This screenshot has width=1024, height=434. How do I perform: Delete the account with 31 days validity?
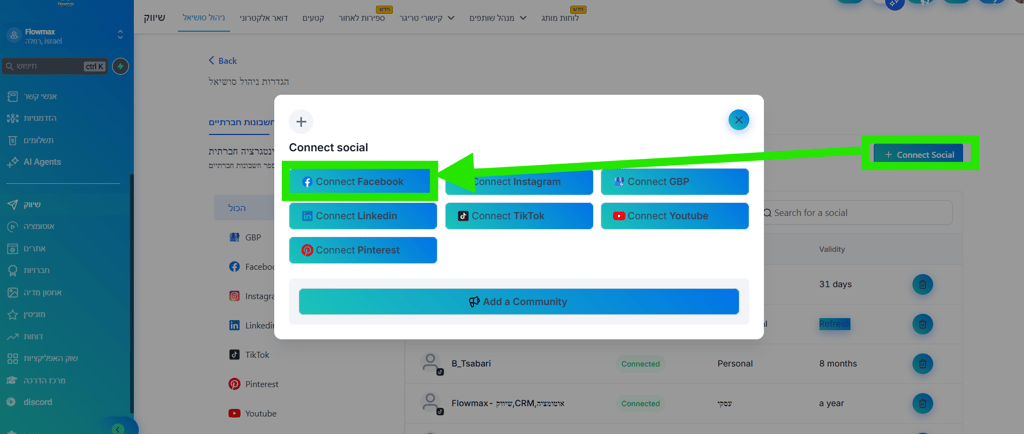coord(922,285)
